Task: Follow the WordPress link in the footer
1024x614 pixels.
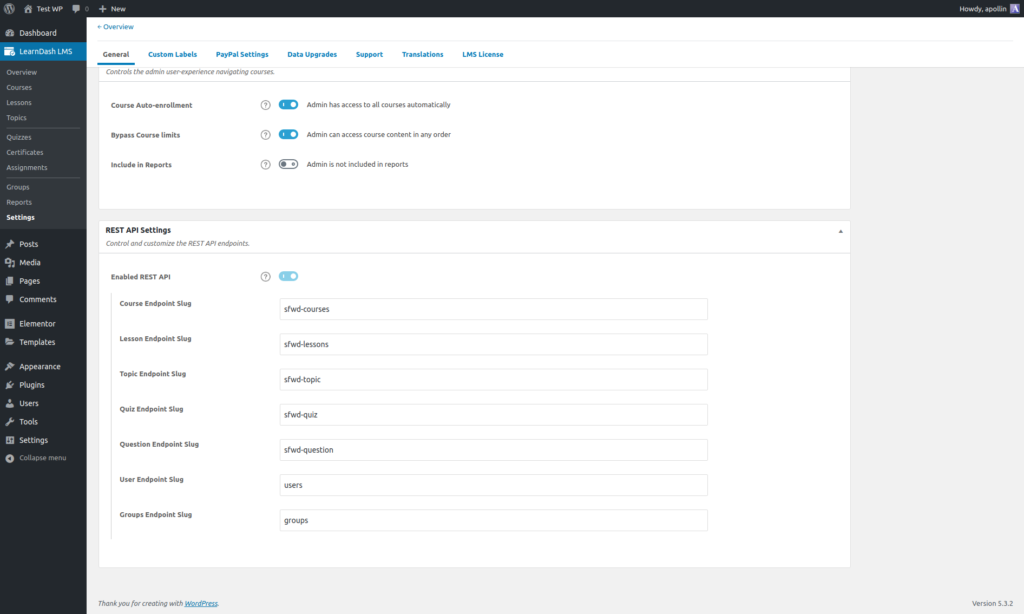Action: tap(201, 603)
